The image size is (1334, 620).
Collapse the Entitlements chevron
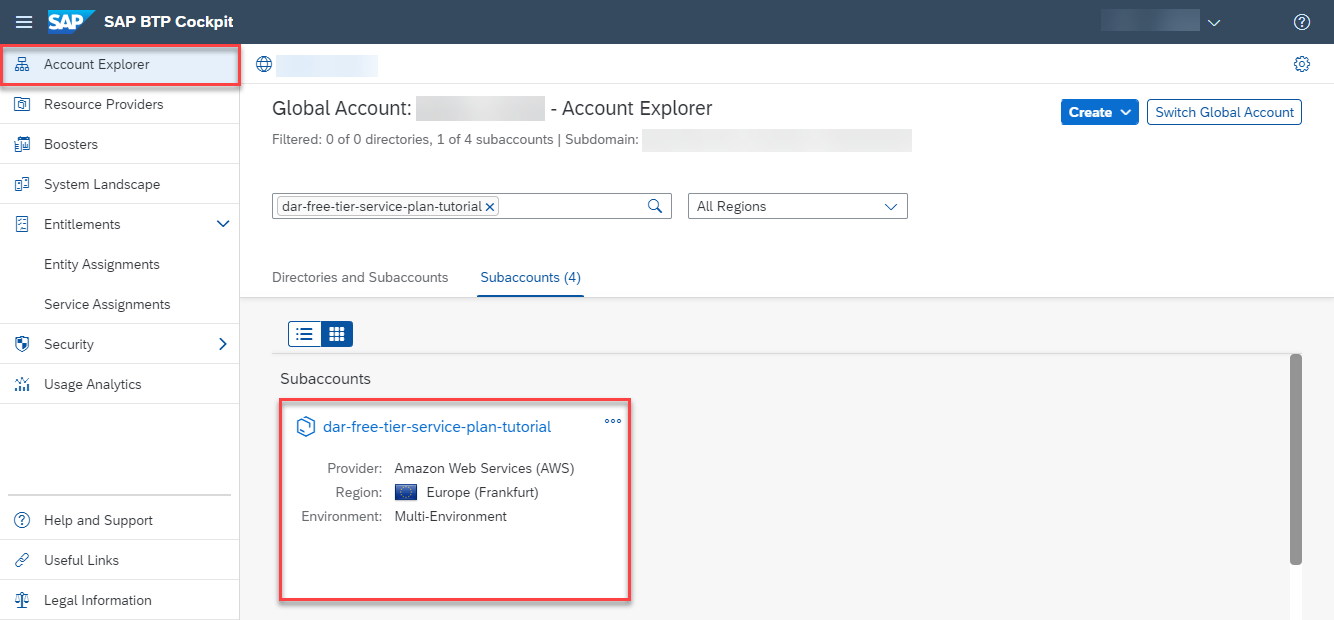(223, 224)
